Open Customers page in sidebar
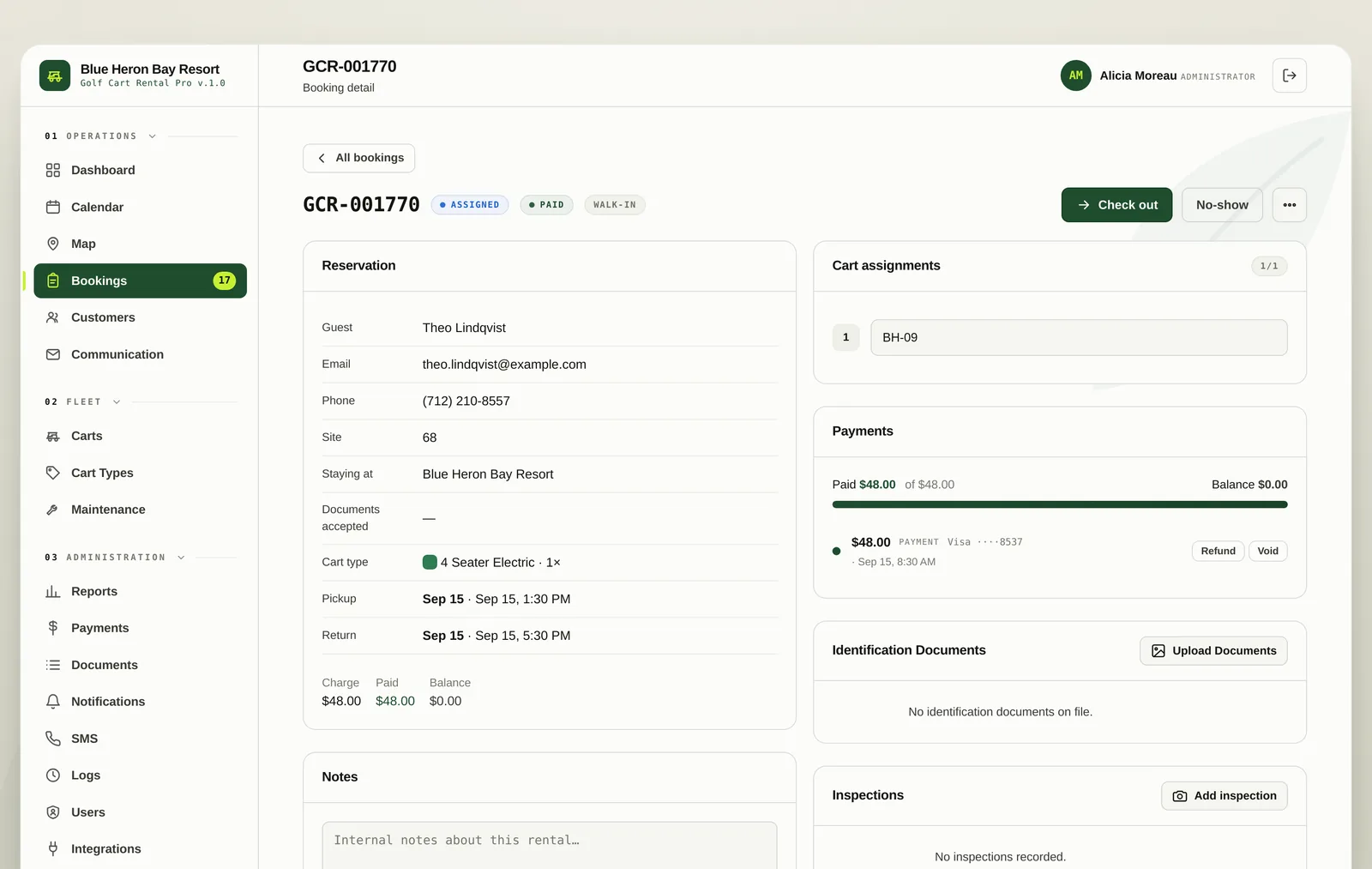Image resolution: width=1372 pixels, height=869 pixels. (x=141, y=317)
